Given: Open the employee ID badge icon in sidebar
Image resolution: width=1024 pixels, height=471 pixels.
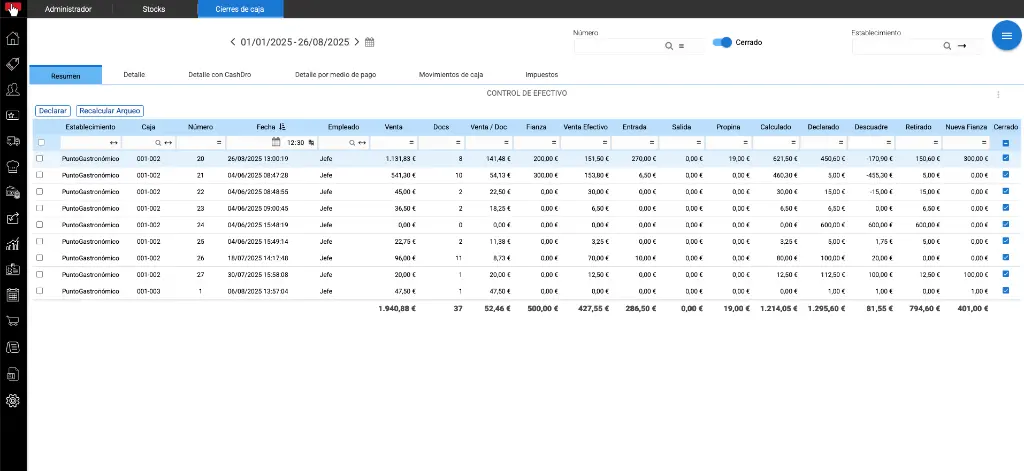Looking at the screenshot, I should click(12, 269).
